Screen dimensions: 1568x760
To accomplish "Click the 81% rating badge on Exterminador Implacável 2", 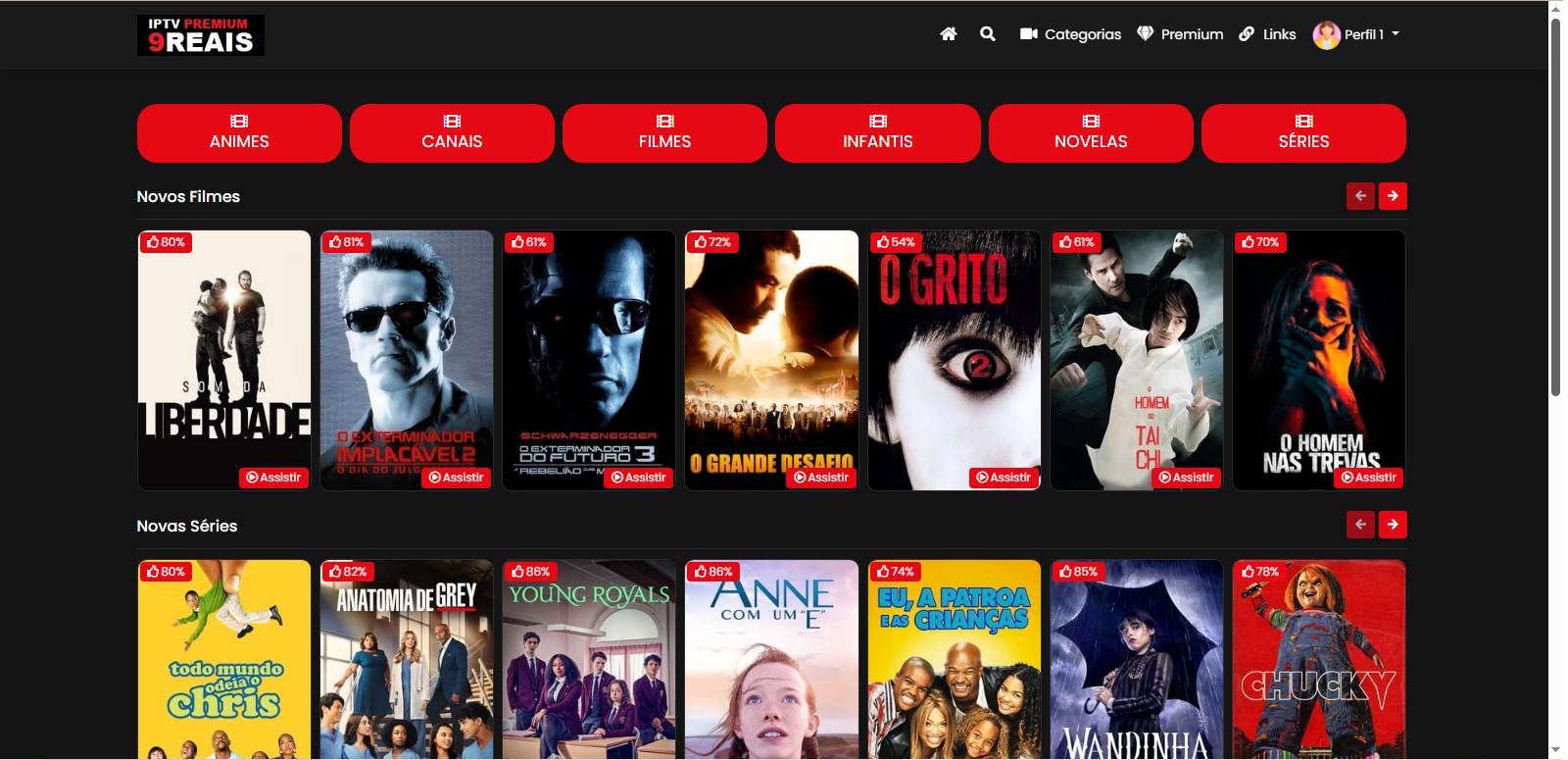I will (x=347, y=242).
